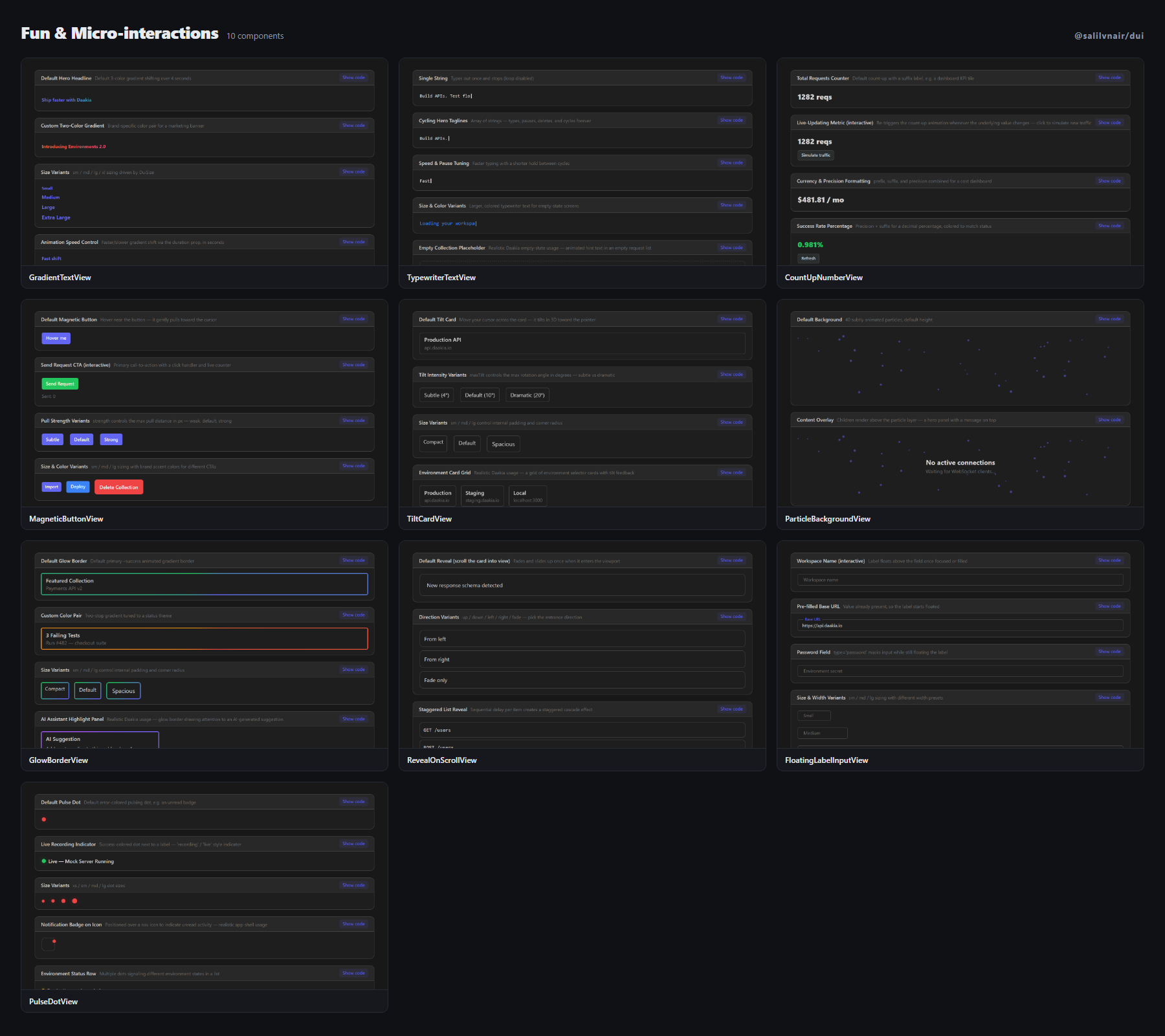Select the Subtle (4°) tilt card
The height and width of the screenshot is (1036, 1165).
436,395
